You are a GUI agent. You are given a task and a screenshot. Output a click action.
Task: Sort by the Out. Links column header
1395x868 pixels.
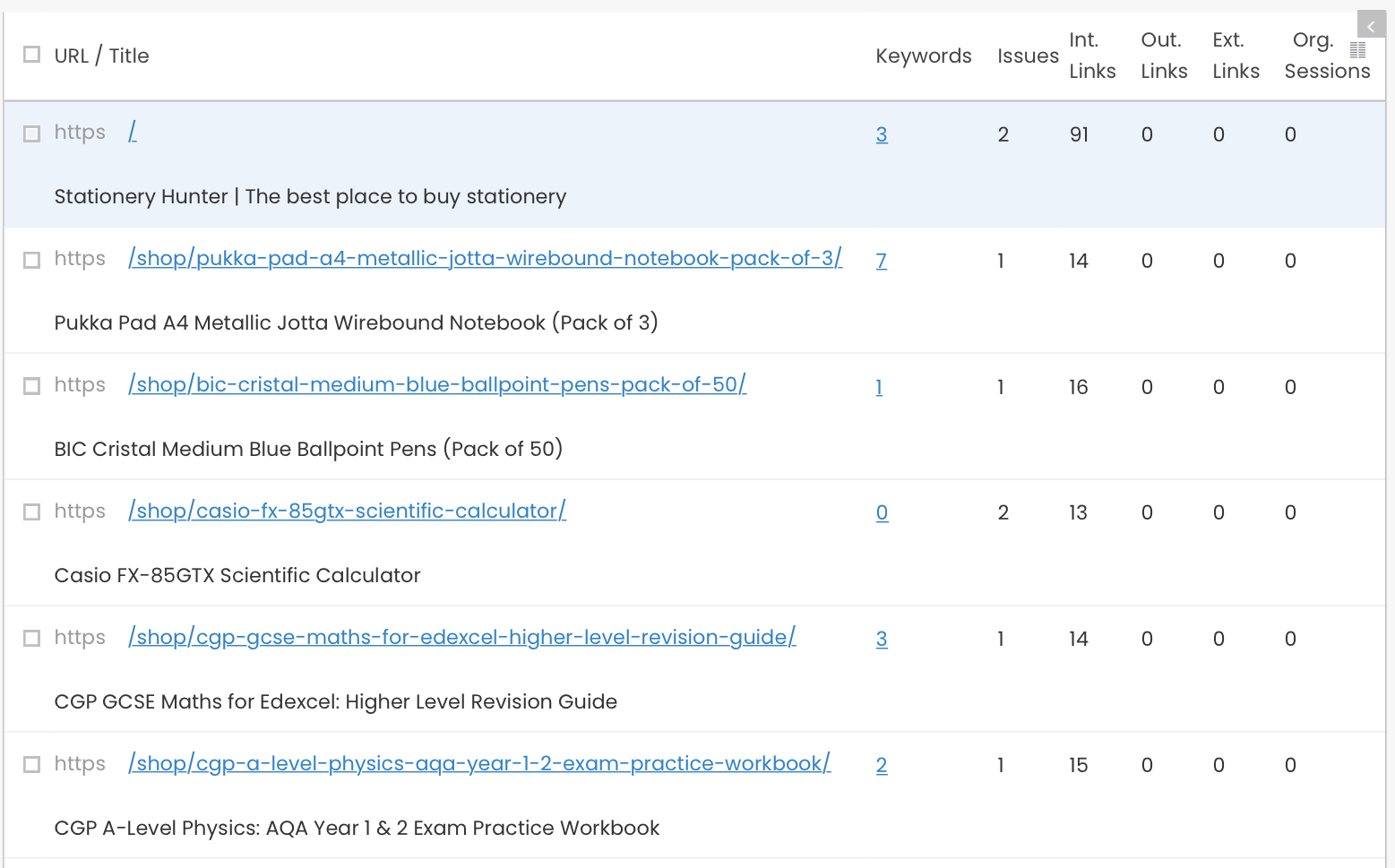click(x=1164, y=56)
